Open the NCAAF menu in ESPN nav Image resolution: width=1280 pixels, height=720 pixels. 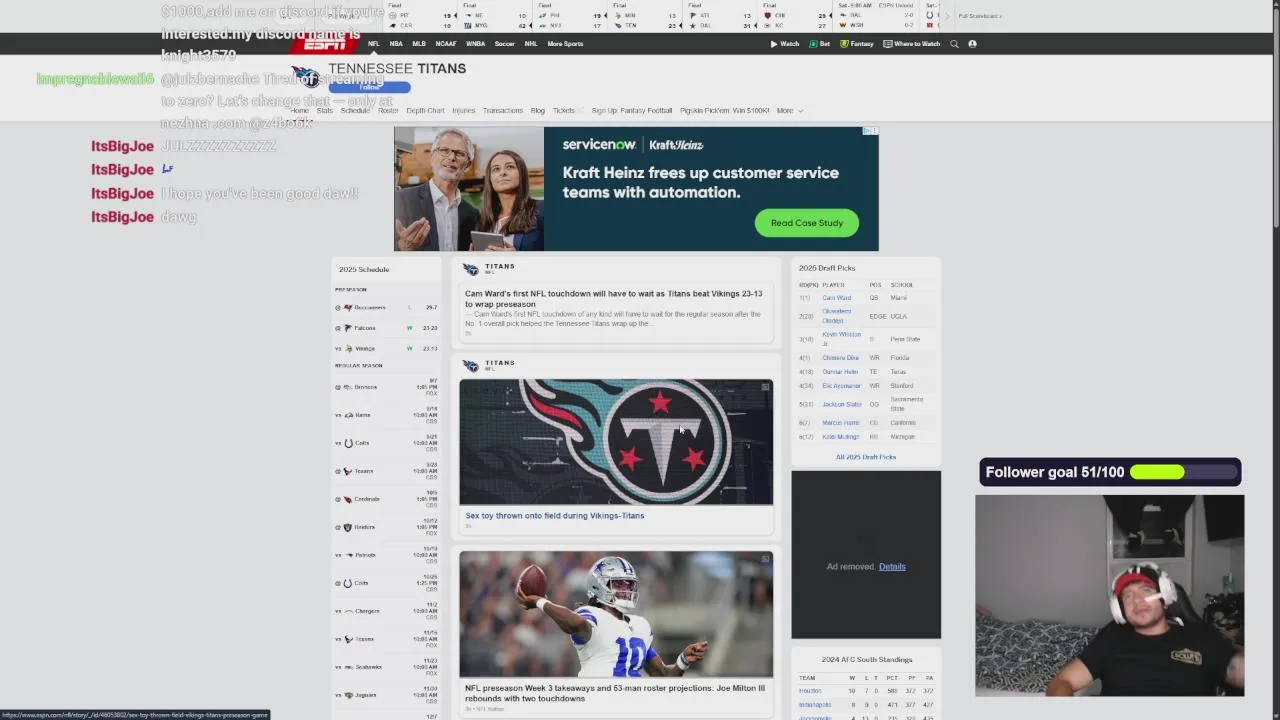446,44
